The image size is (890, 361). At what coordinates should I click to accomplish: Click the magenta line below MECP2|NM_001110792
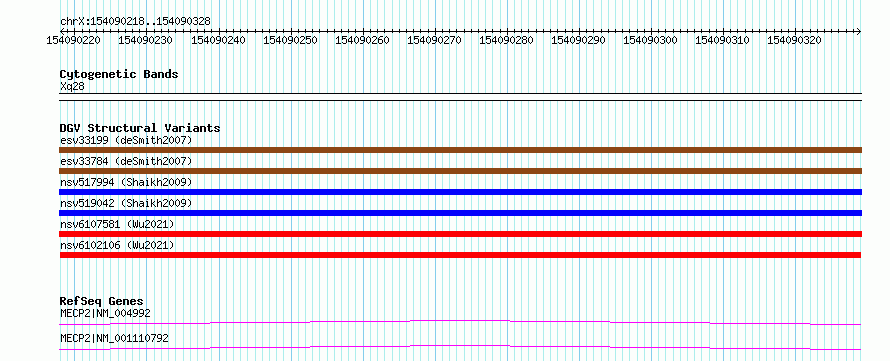460,347
